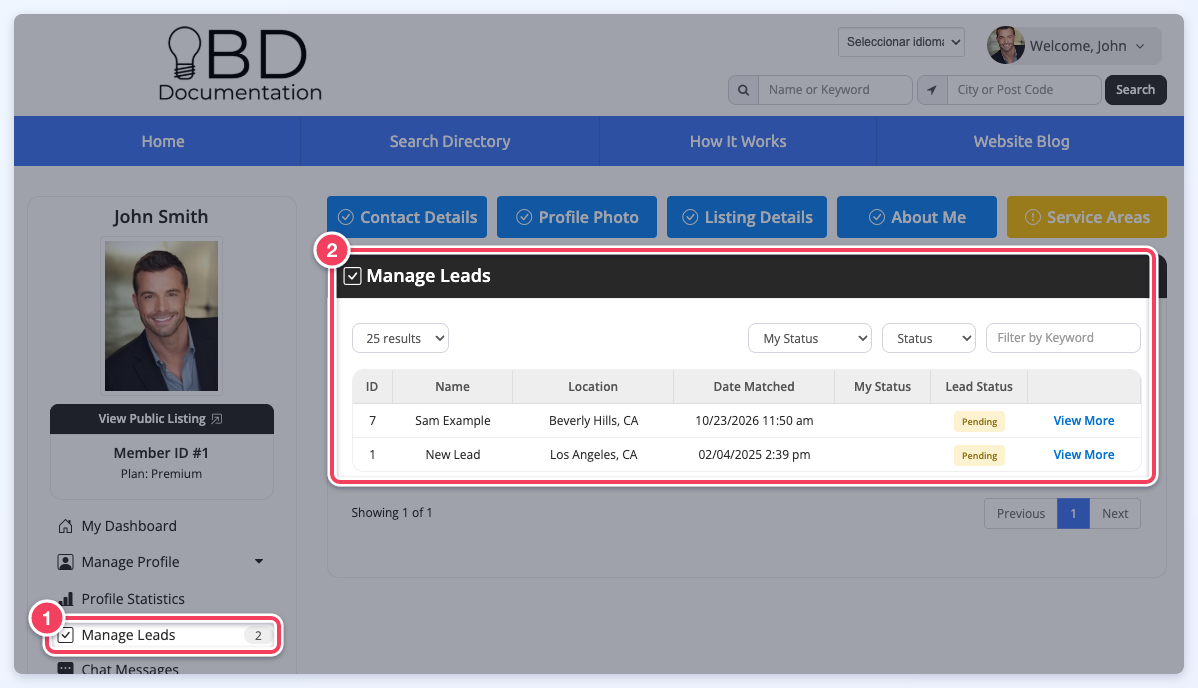Click the Profile Statistics bar chart icon
The height and width of the screenshot is (688, 1198).
tap(67, 599)
